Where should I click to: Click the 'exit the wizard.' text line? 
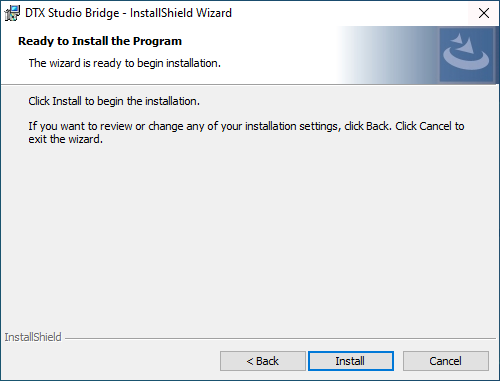coord(65,139)
